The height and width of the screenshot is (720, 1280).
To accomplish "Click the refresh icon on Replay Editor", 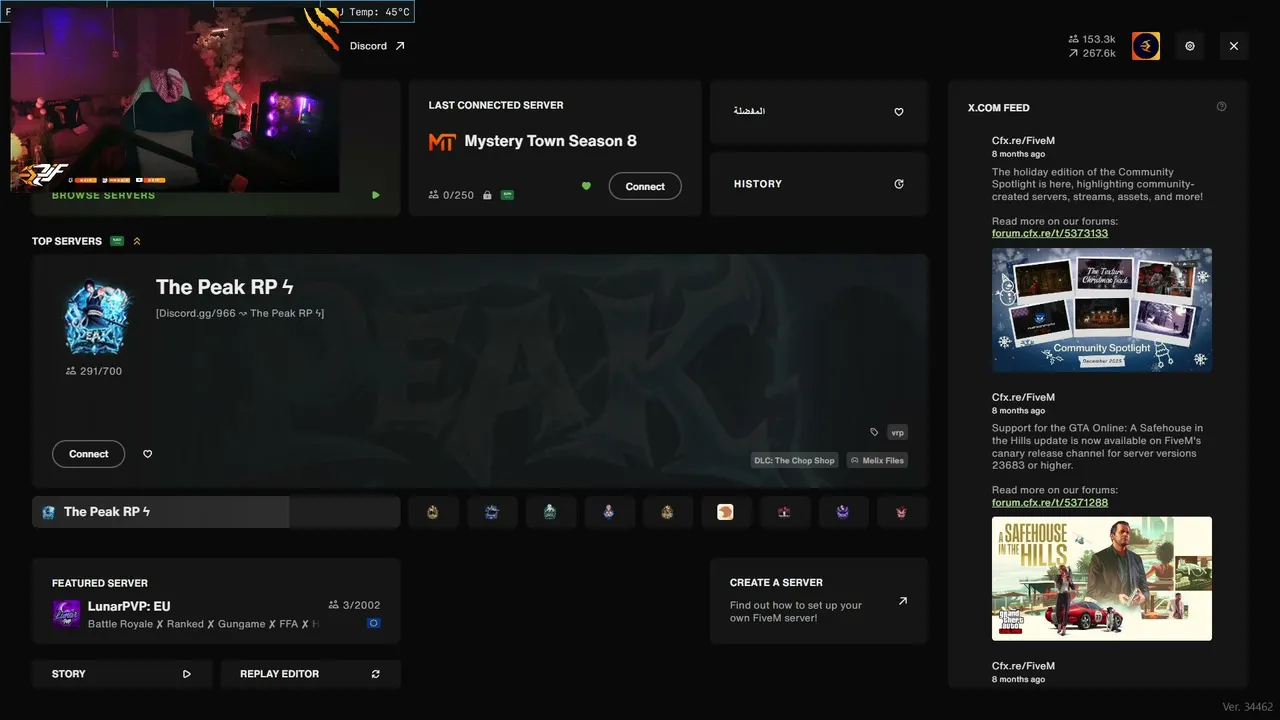I will coord(376,674).
